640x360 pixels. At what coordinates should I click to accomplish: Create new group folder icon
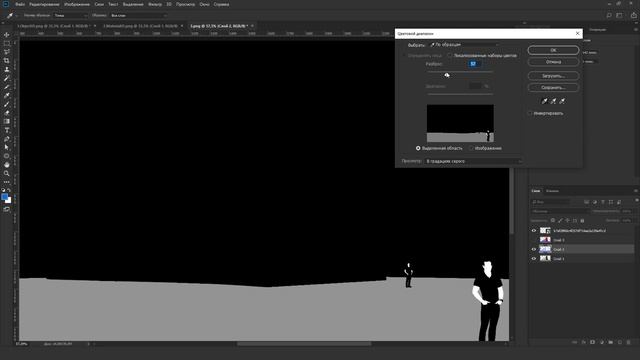click(x=611, y=342)
